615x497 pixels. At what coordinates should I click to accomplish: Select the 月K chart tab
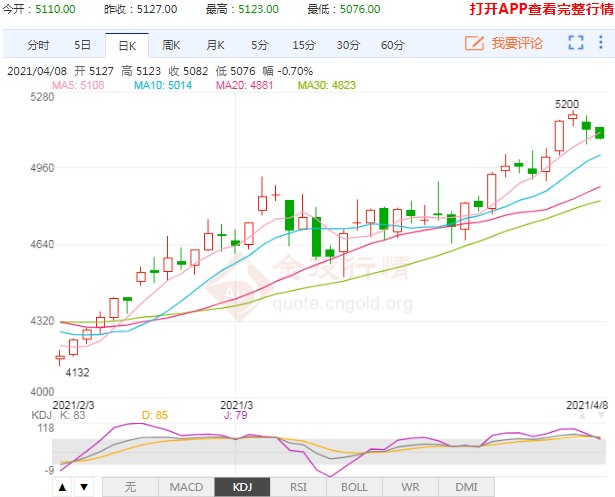point(215,45)
